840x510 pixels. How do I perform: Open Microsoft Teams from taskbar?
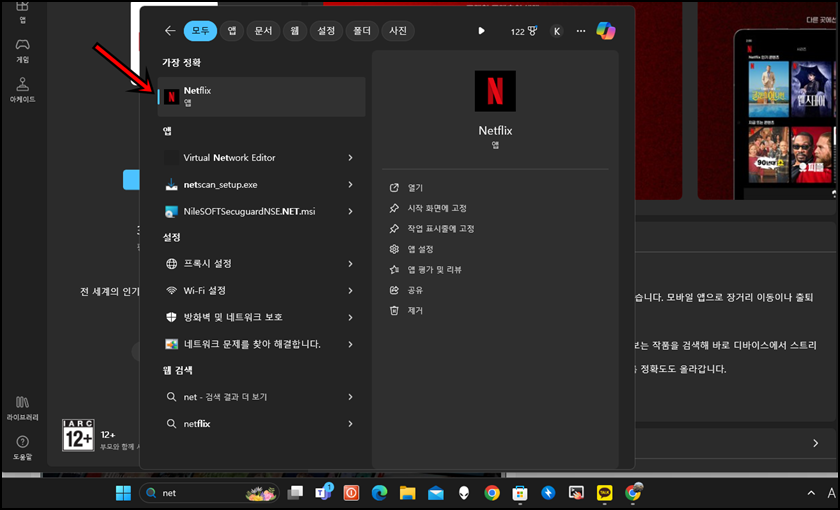(x=324, y=492)
